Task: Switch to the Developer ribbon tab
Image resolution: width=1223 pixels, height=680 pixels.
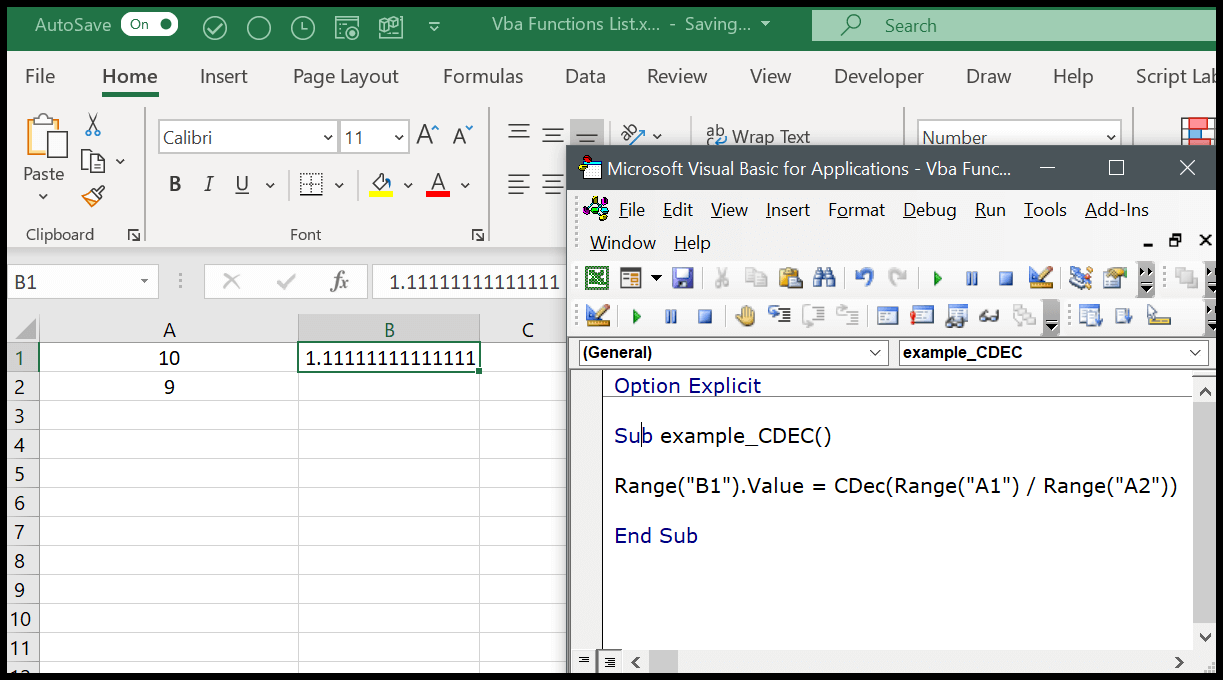Action: coord(879,76)
